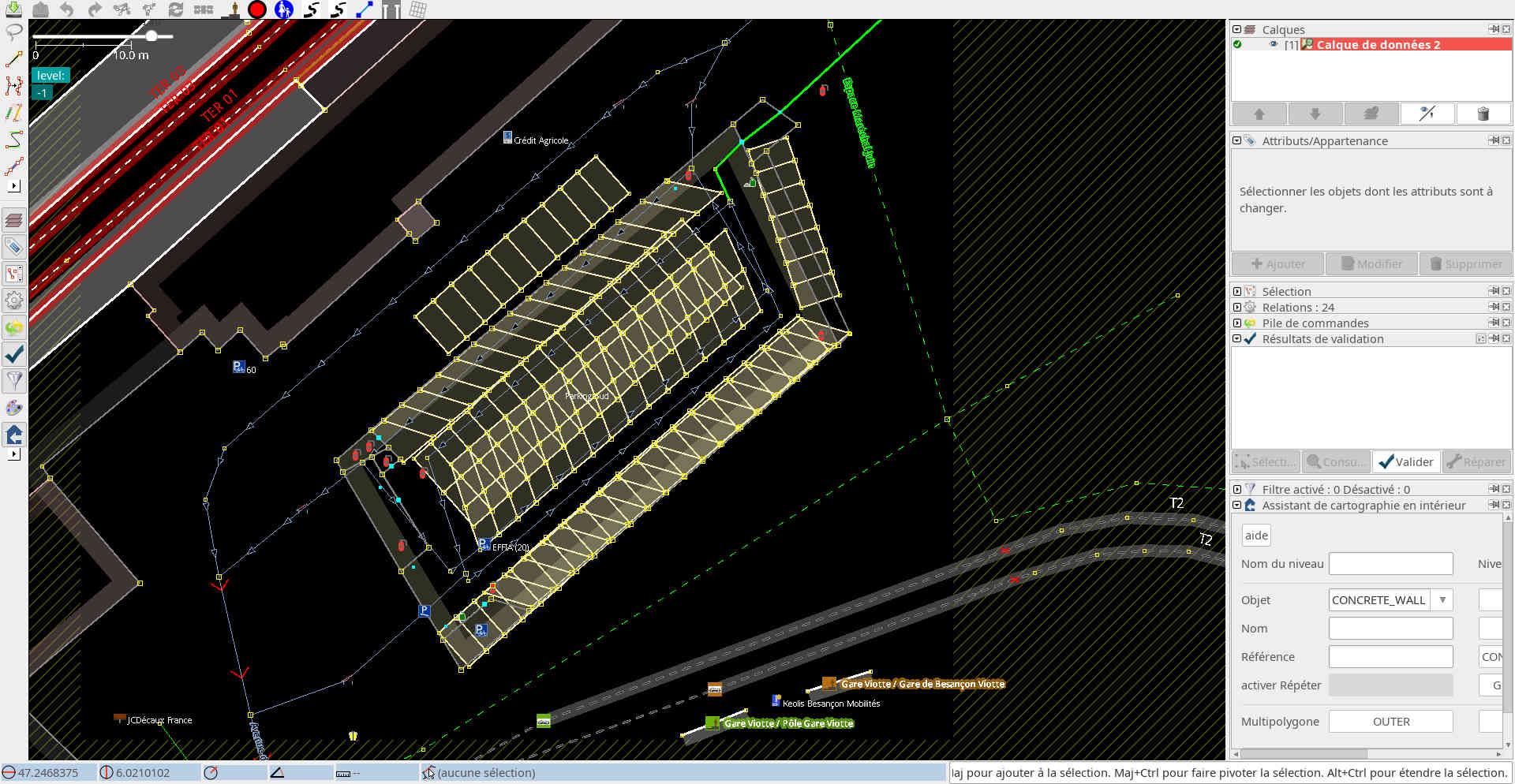Select the parallel ways tool

(x=13, y=113)
